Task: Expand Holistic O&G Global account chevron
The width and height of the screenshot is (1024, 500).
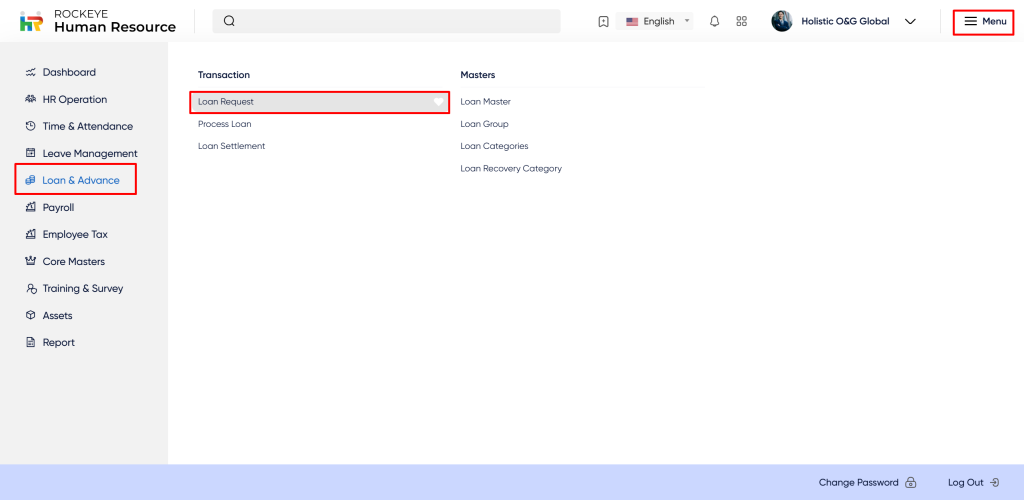Action: point(910,21)
